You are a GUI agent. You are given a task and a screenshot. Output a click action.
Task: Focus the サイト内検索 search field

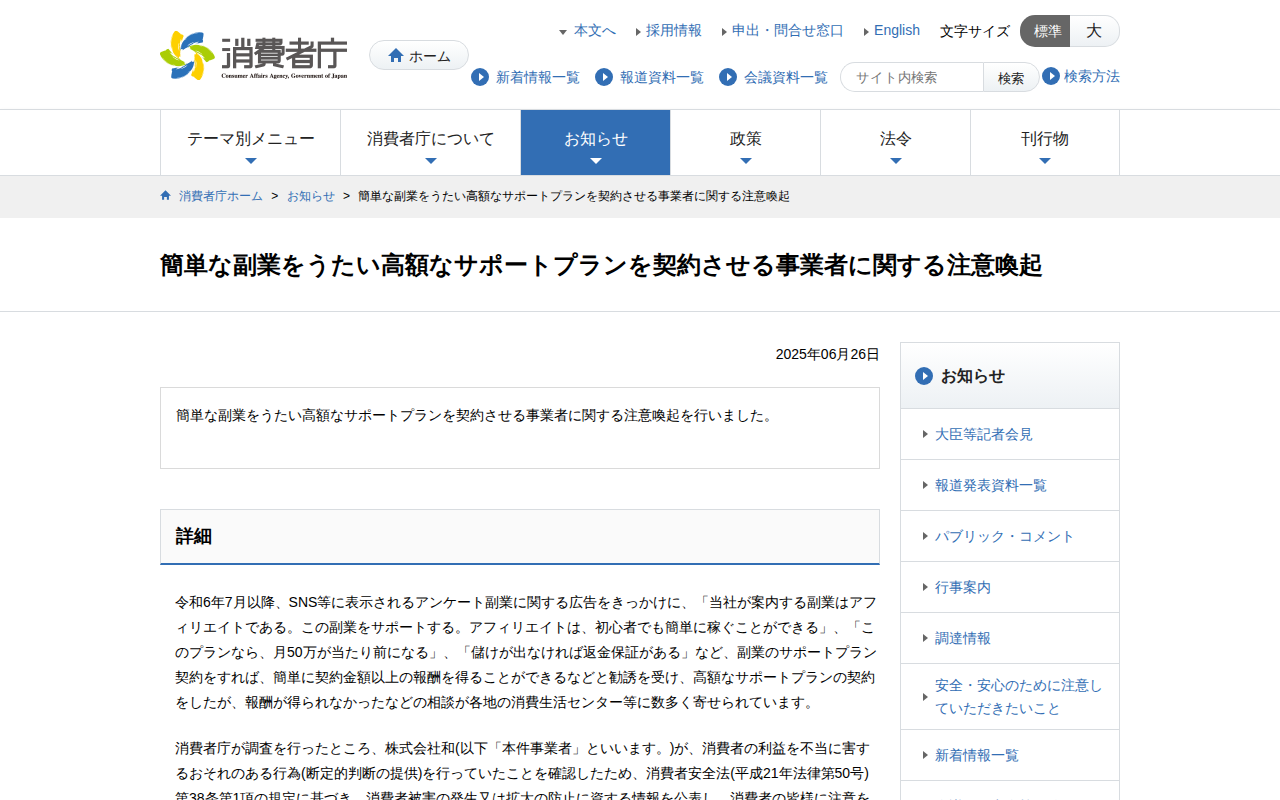pyautogui.click(x=912, y=77)
